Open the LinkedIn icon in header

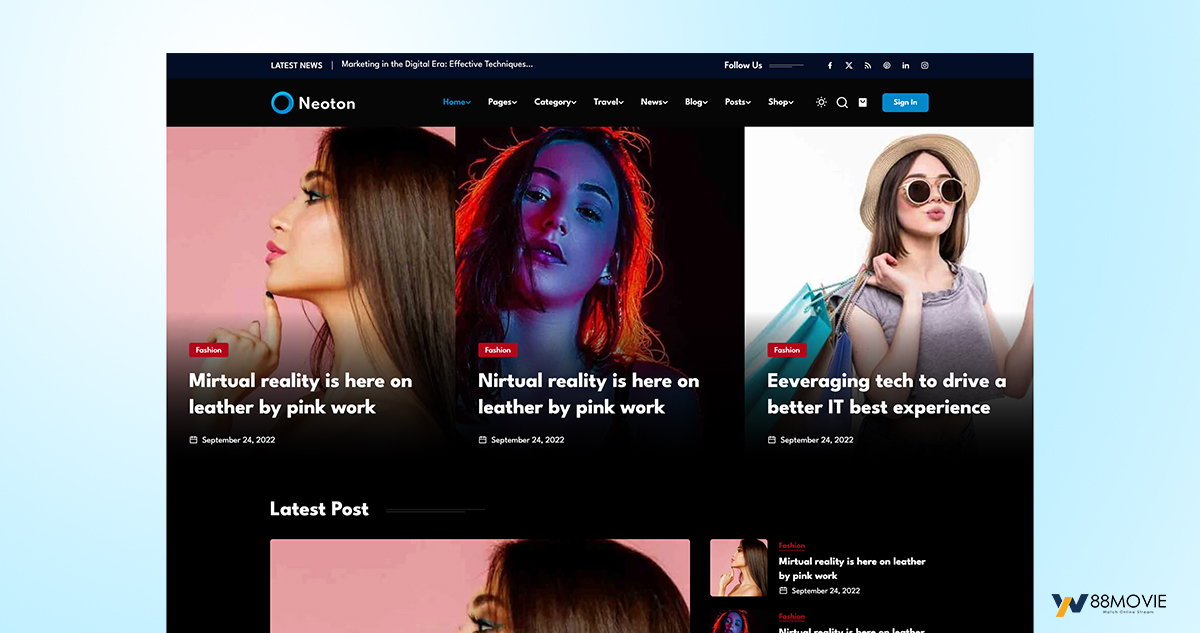click(905, 66)
